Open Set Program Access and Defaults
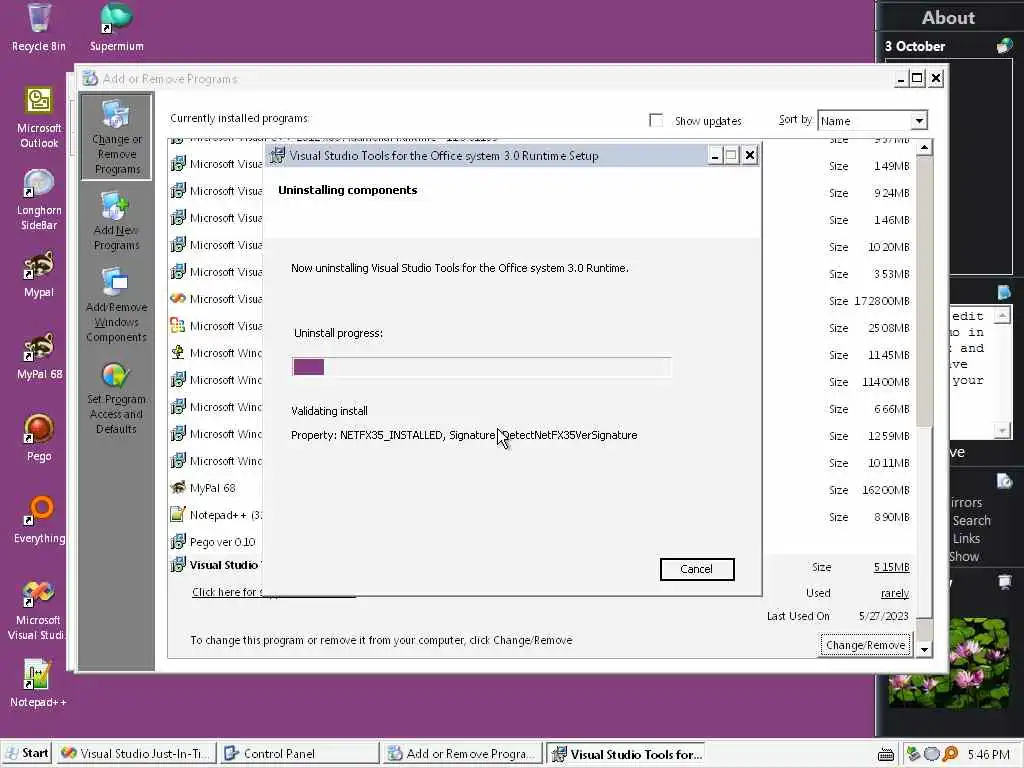This screenshot has width=1024, height=768. 116,398
